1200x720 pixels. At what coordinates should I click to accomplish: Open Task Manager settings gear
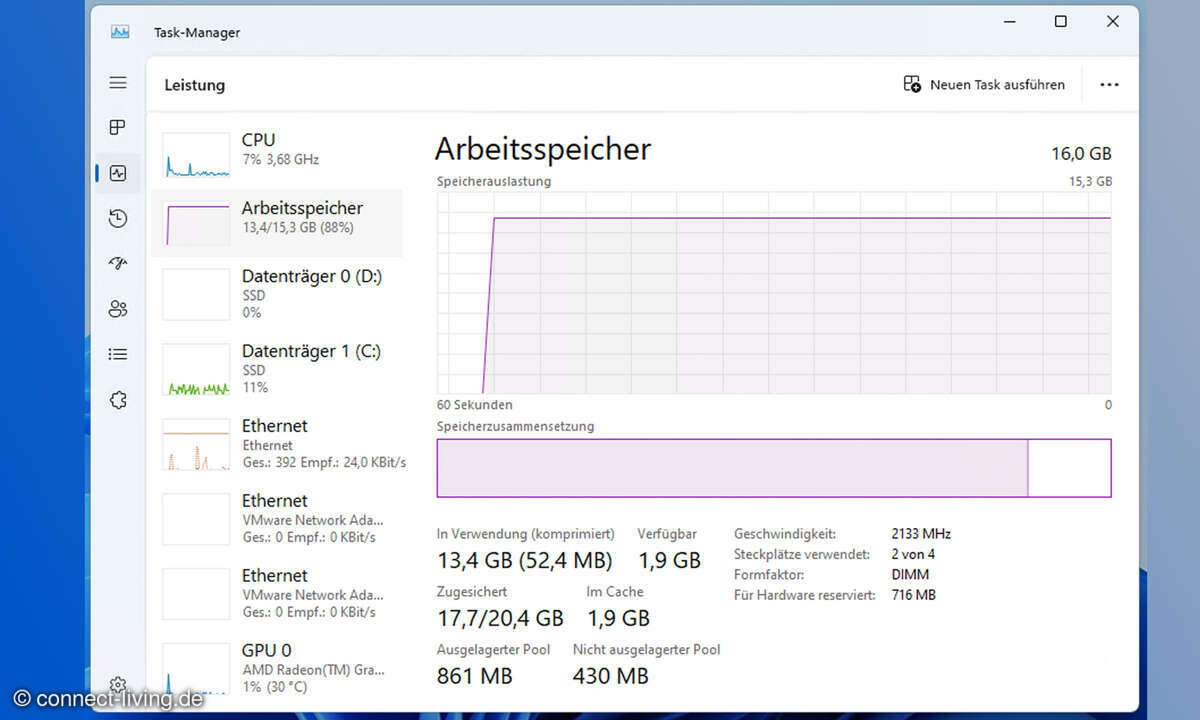118,685
